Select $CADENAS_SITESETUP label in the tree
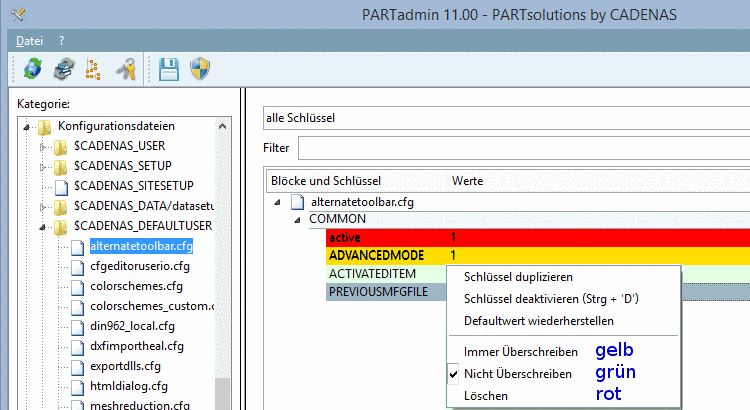The image size is (750, 410). [134, 186]
